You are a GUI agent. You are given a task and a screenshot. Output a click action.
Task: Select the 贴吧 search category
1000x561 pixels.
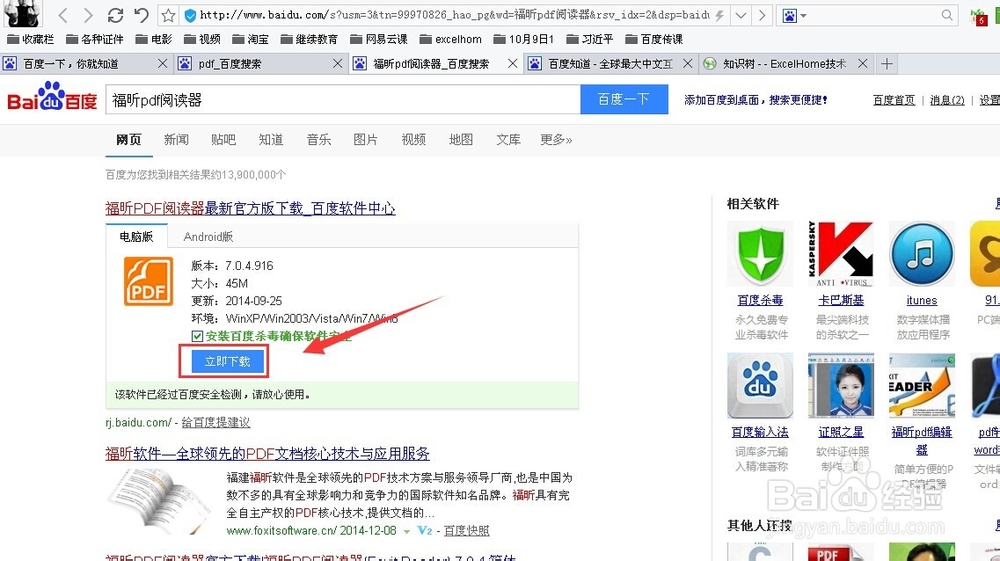click(x=223, y=140)
